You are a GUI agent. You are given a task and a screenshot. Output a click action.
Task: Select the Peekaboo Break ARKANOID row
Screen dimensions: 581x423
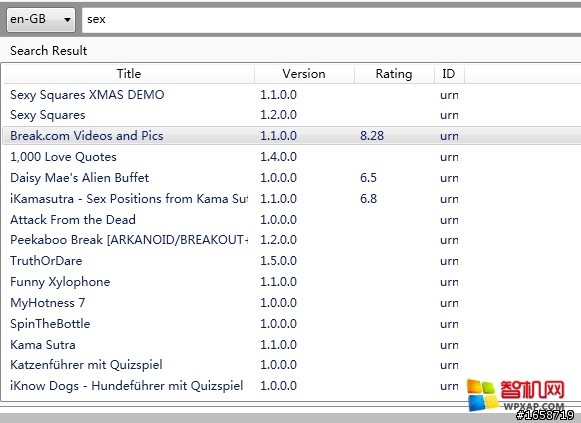292,240
